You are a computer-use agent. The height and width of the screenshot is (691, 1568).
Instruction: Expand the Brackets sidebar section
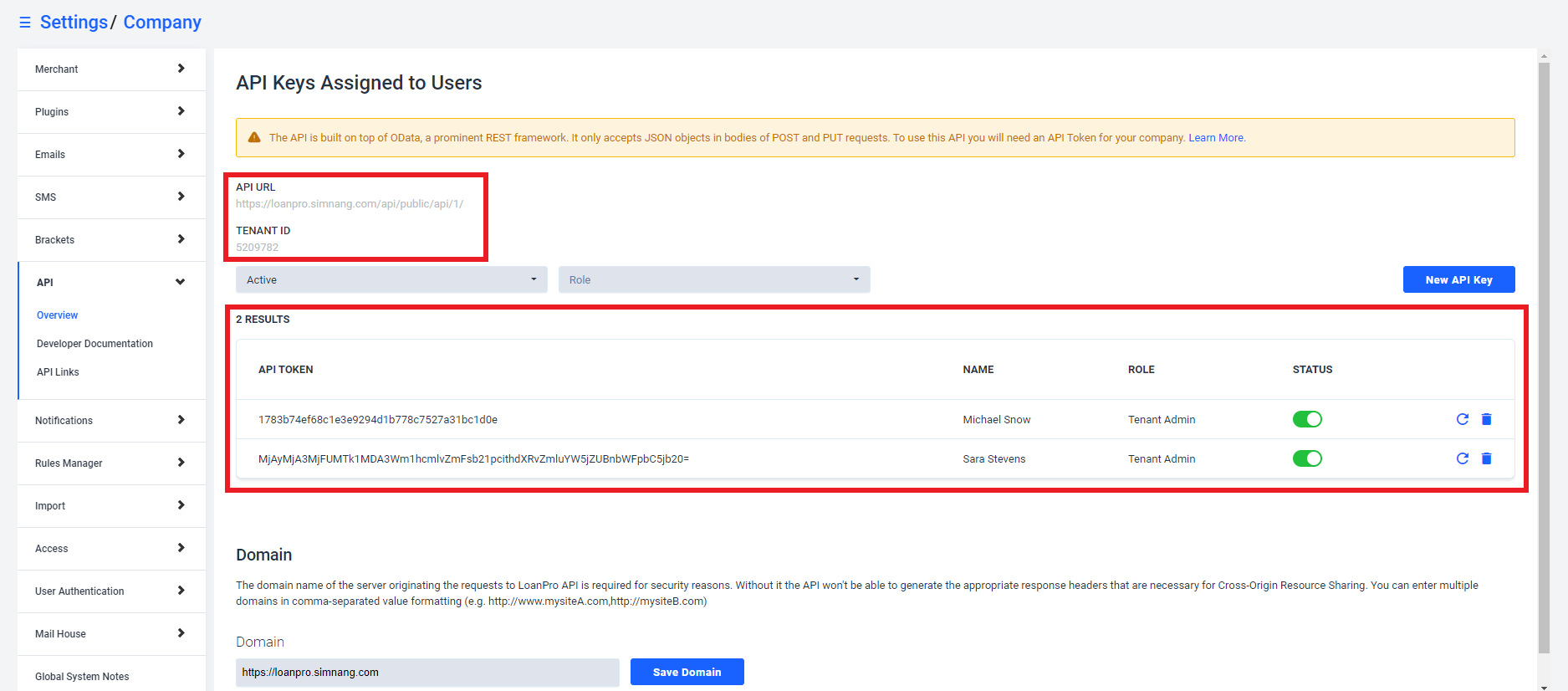111,240
